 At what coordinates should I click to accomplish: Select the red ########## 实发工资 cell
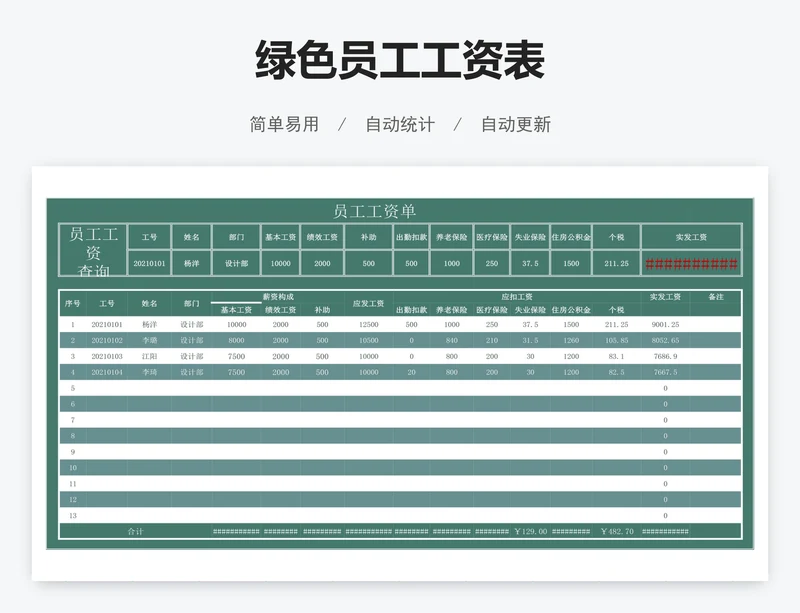691,264
